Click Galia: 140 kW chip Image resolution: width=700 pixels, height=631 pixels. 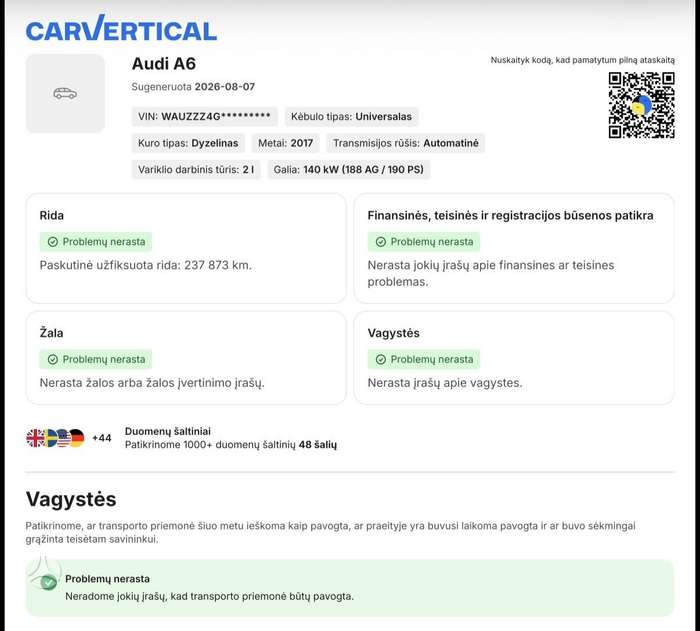pos(349,170)
